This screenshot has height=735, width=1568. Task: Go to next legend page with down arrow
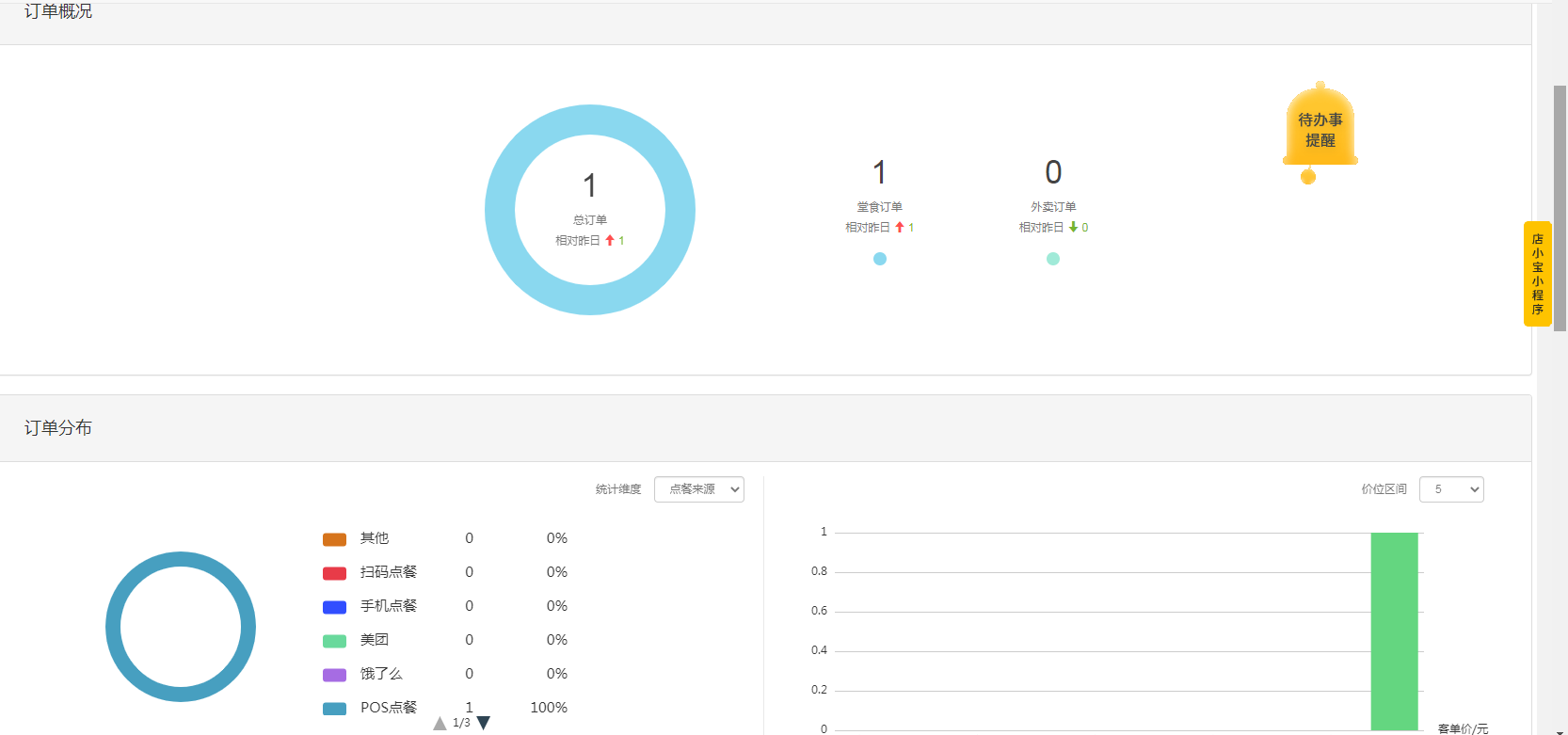click(x=484, y=723)
